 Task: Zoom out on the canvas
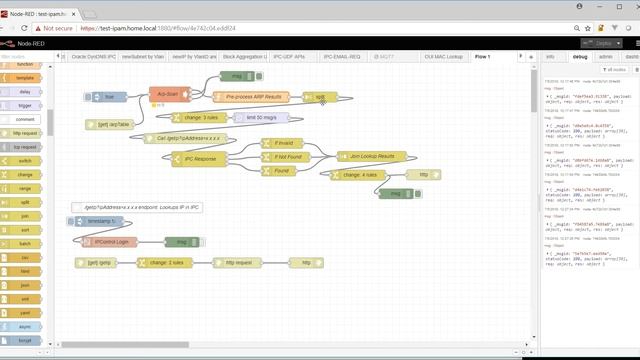516,352
